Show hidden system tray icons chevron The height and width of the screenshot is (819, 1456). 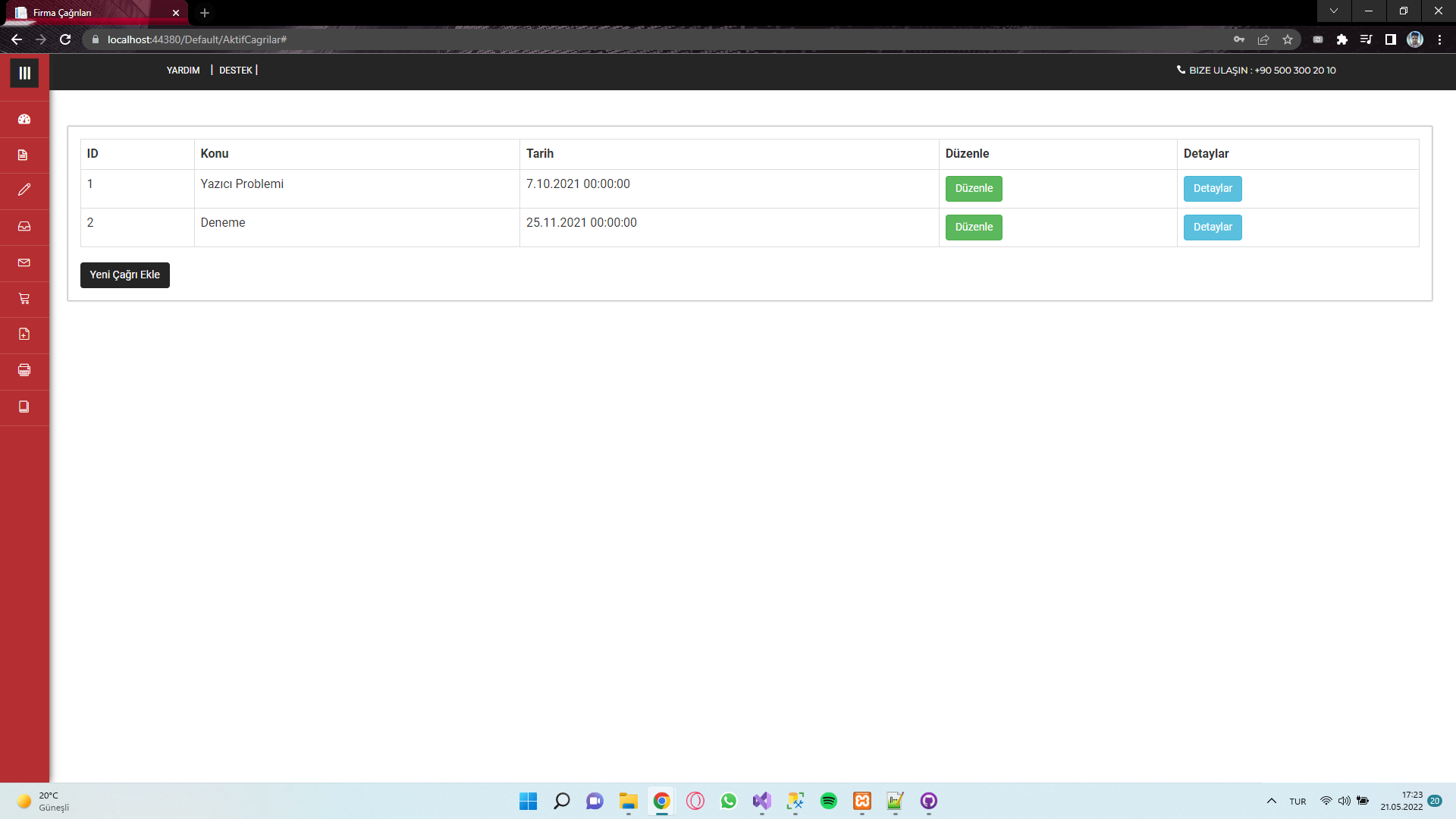point(1271,802)
